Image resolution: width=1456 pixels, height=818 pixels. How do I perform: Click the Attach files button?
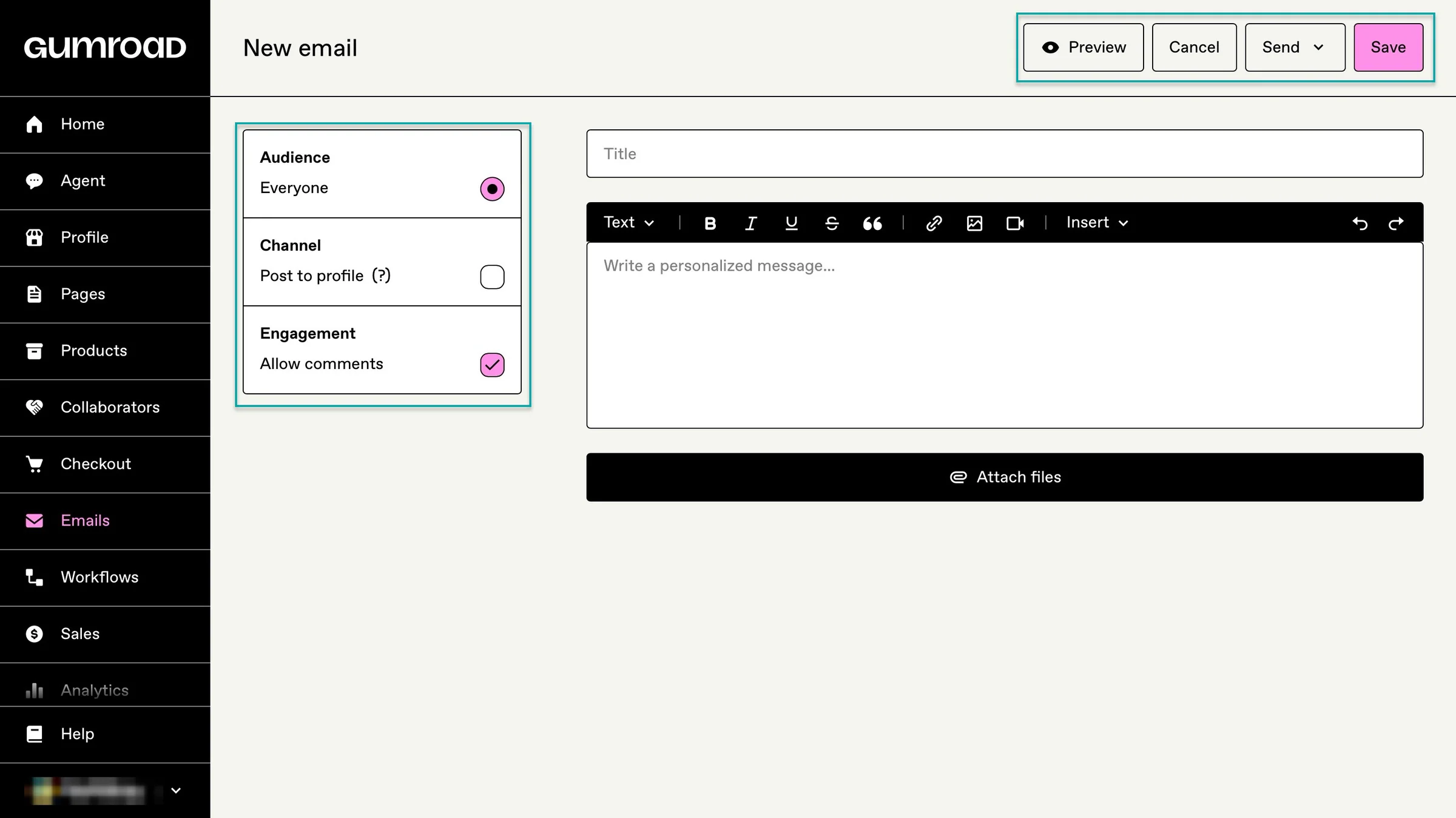[1005, 477]
